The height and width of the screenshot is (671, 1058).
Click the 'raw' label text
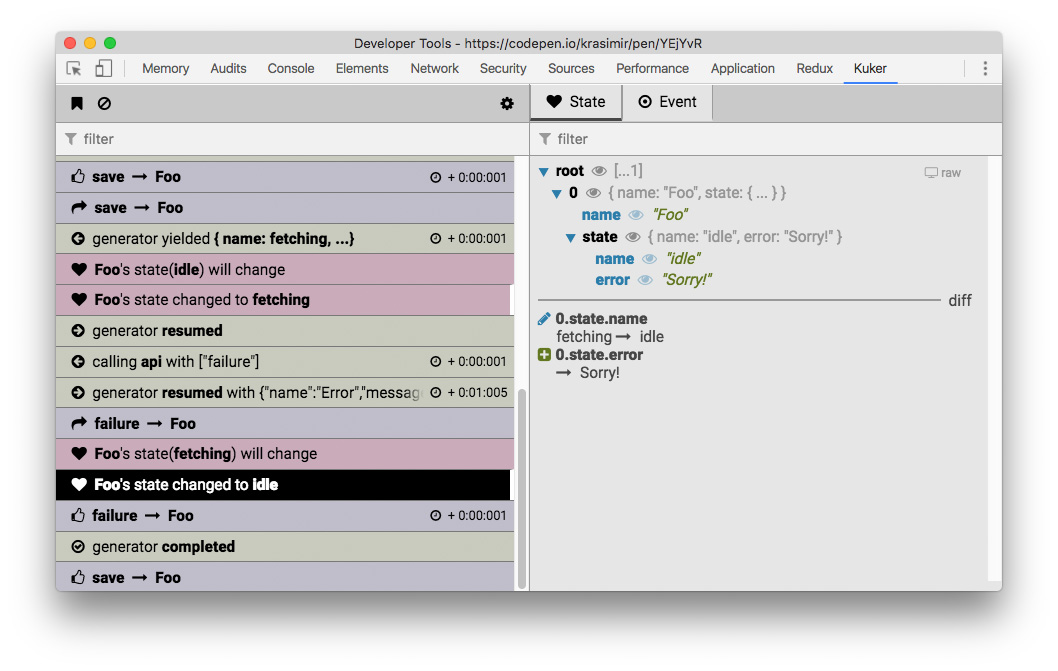[951, 173]
